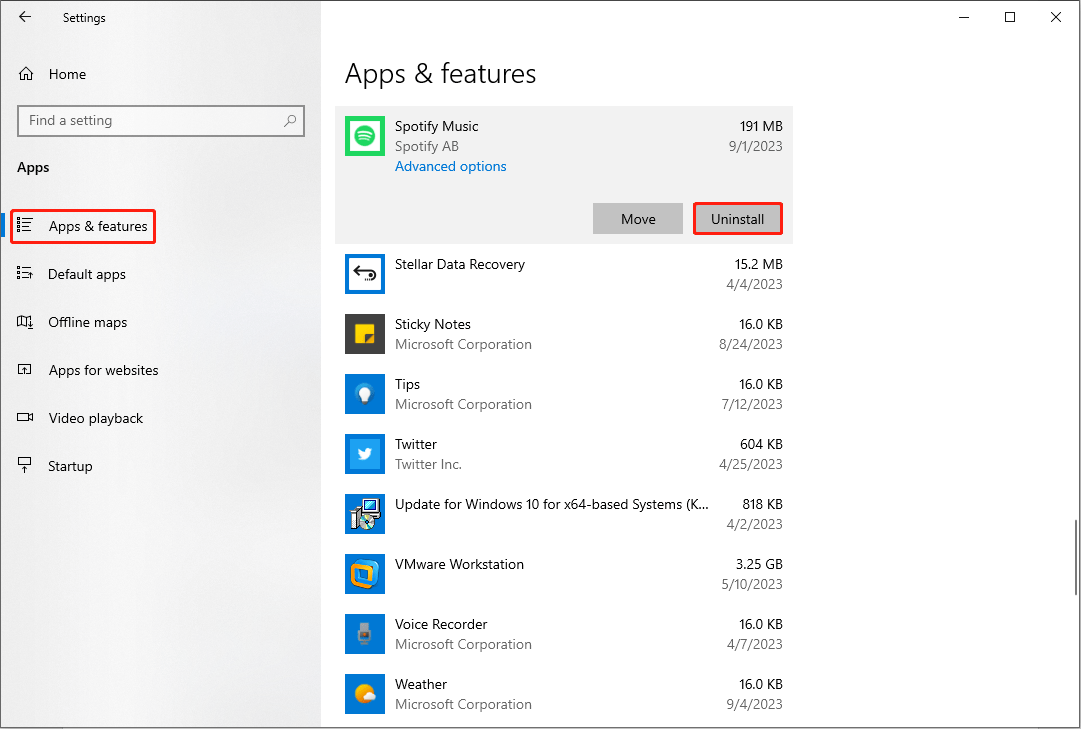Image resolution: width=1081 pixels, height=729 pixels.
Task: Select Apps & features in sidebar
Action: tap(98, 226)
